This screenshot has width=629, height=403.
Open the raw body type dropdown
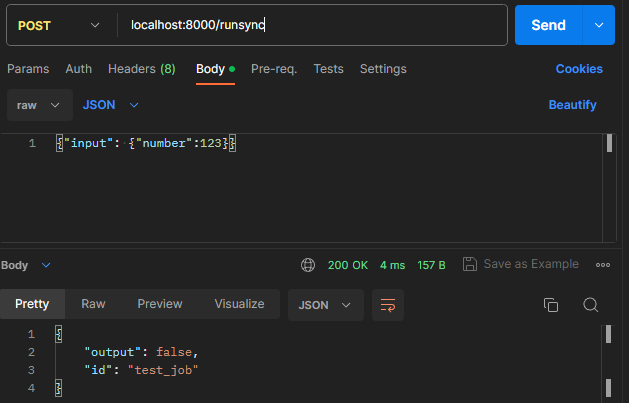click(39, 105)
